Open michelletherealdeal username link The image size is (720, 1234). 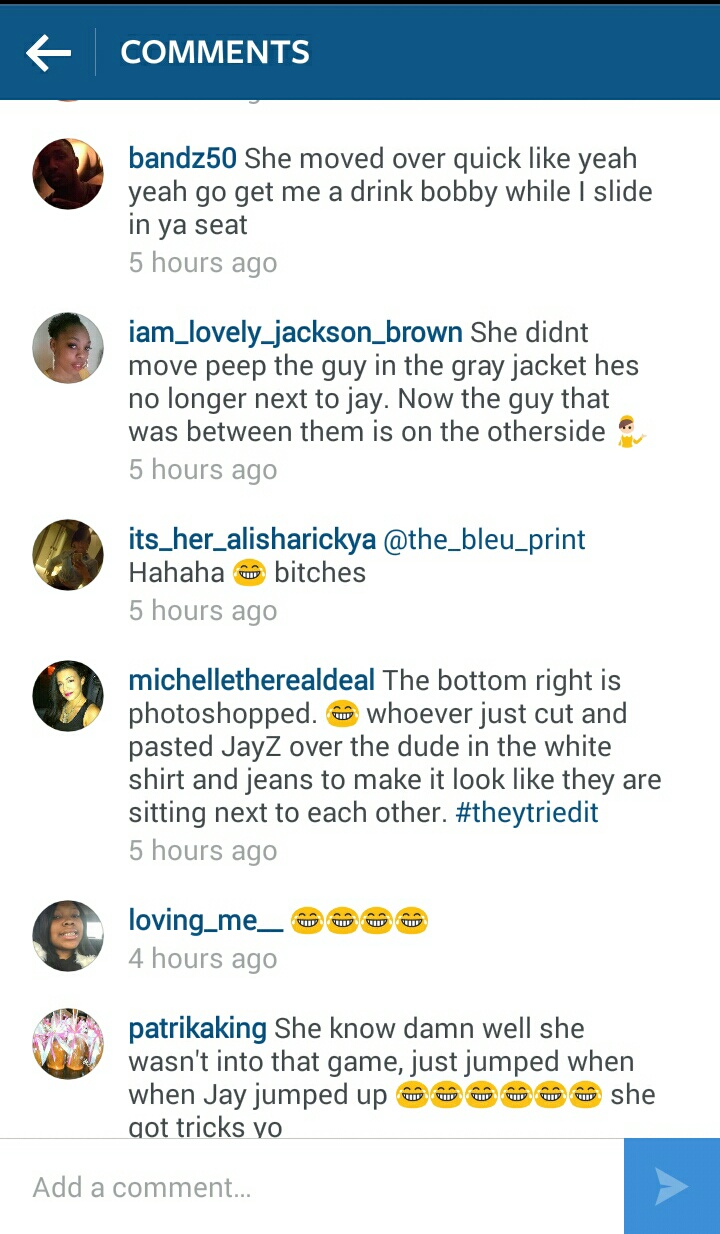point(252,681)
